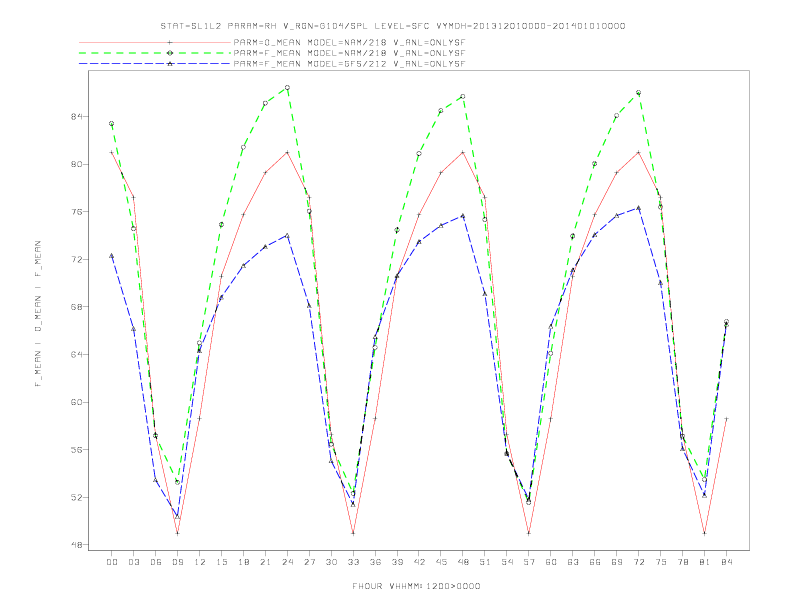Click the x-axis forecast hour label 00
This screenshot has height=612, width=792.
point(112,562)
